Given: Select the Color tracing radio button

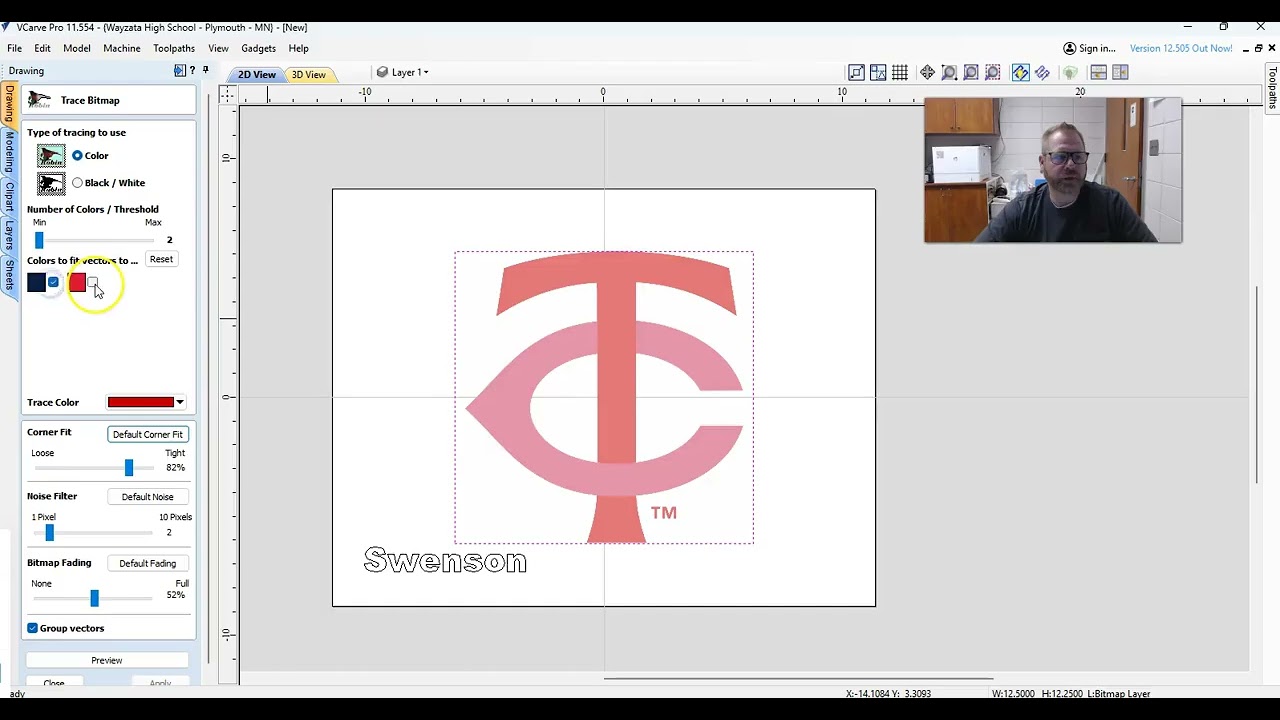Looking at the screenshot, I should pos(77,156).
